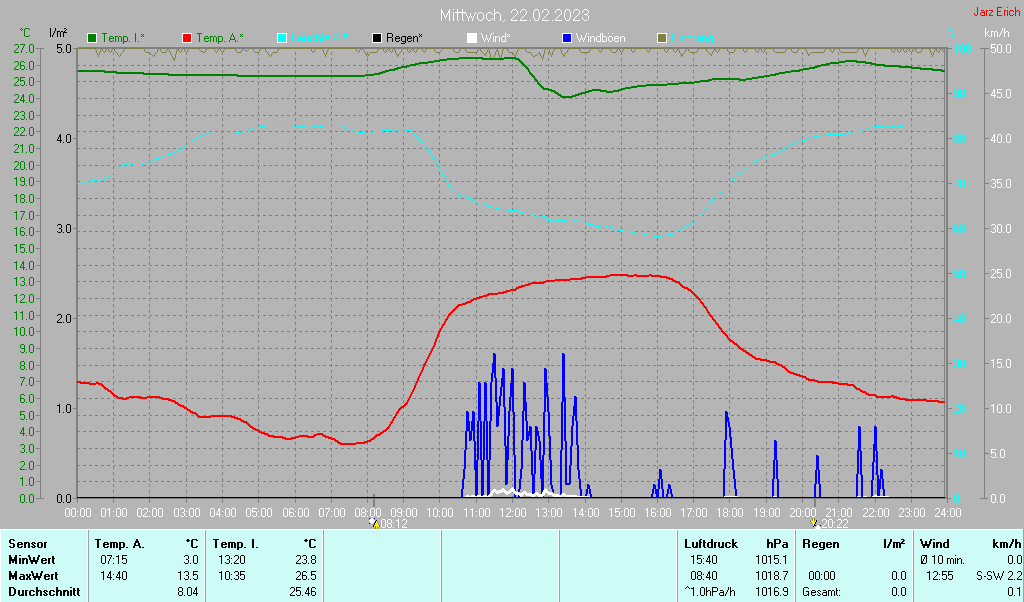
Task: Click the 10:35 maximum time for Temp. I.
Action: [232, 577]
